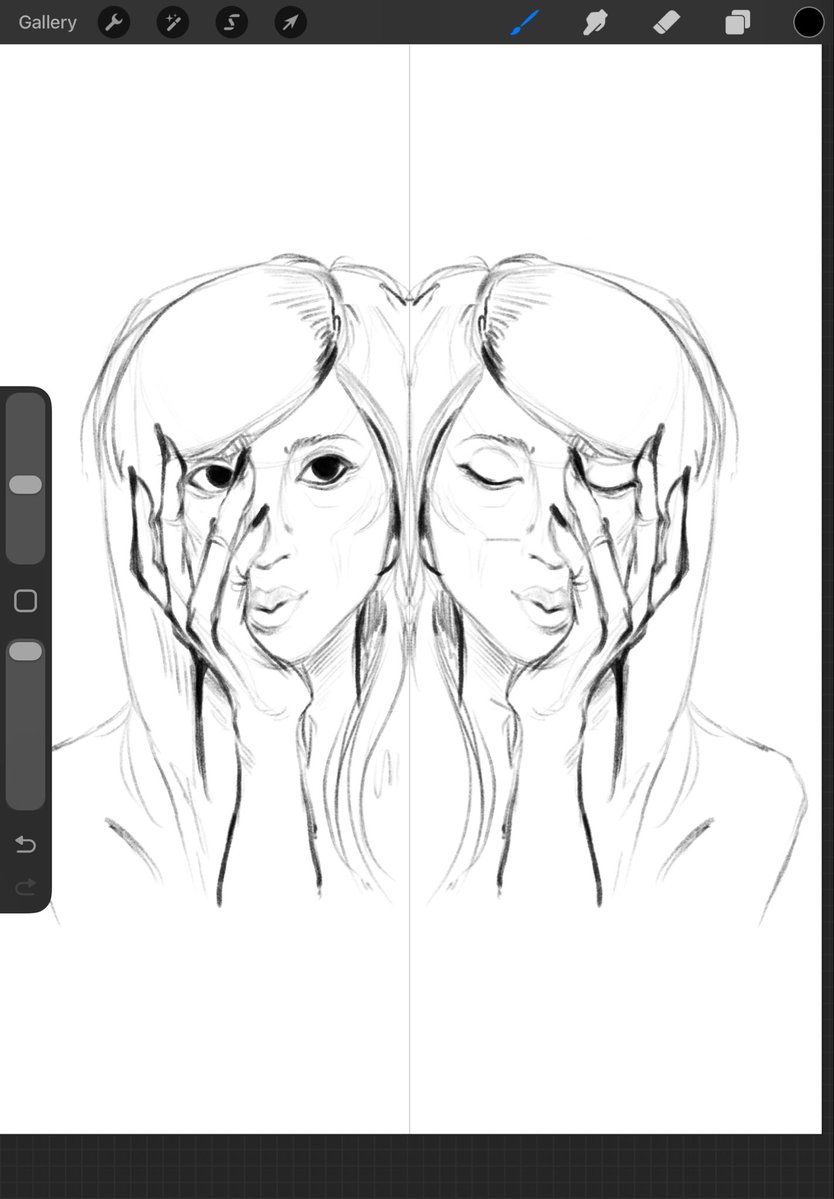
Task: Select the Smudge tool
Action: (595, 22)
